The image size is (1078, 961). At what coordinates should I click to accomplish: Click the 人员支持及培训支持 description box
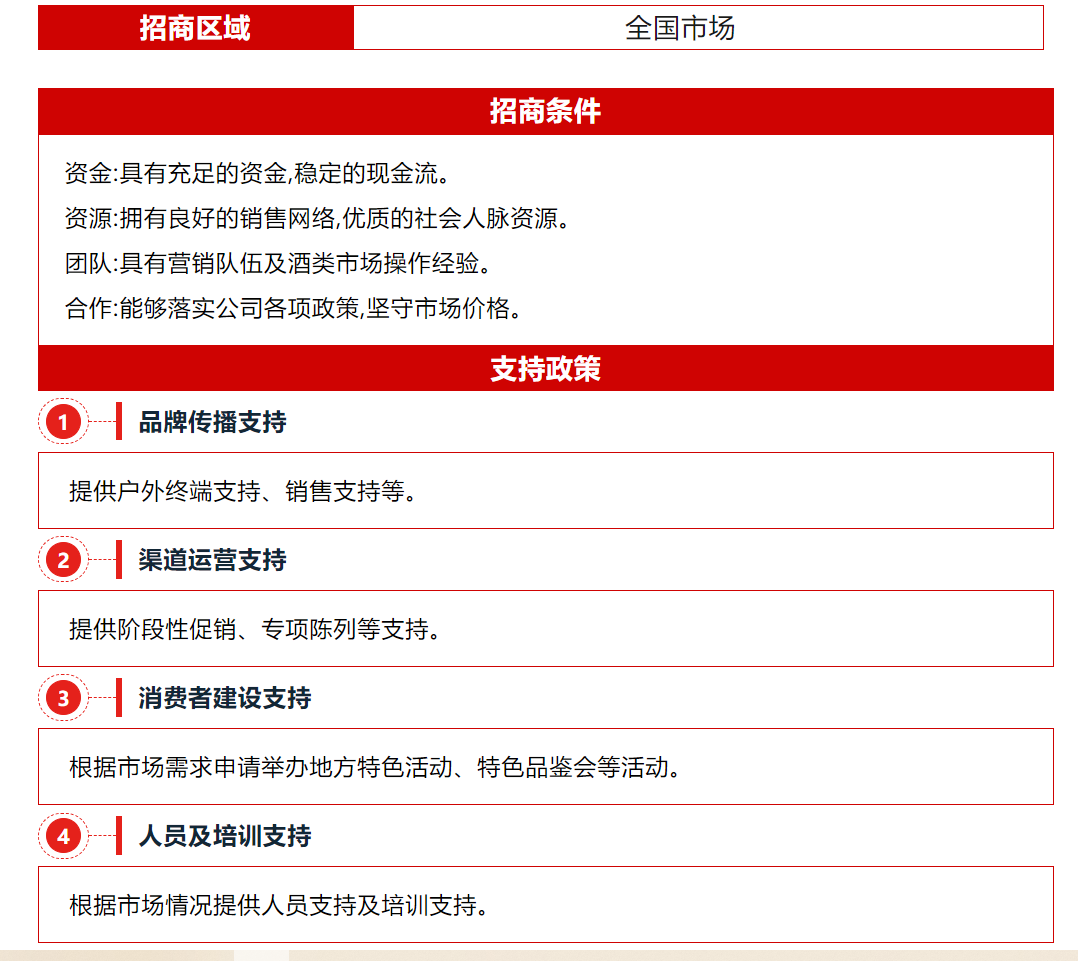[545, 905]
